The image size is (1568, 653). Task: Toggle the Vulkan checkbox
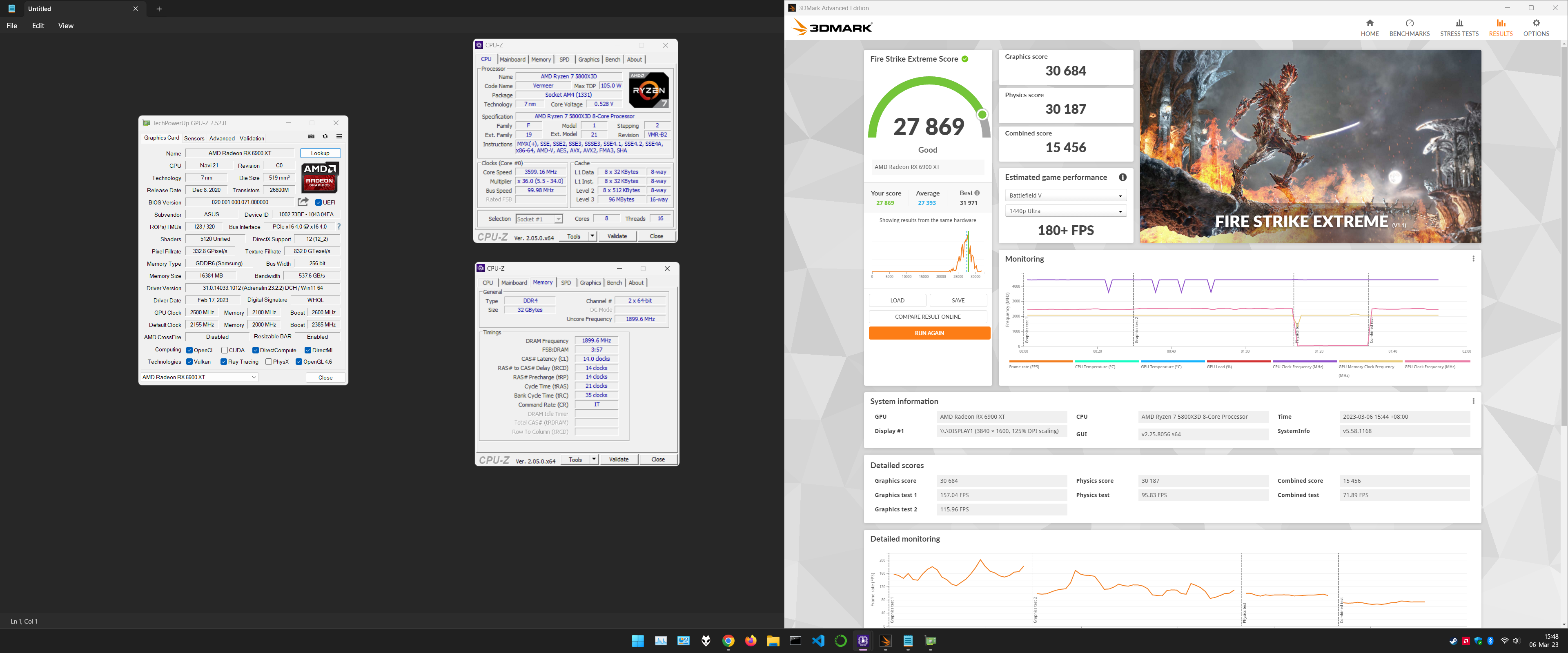[x=189, y=362]
